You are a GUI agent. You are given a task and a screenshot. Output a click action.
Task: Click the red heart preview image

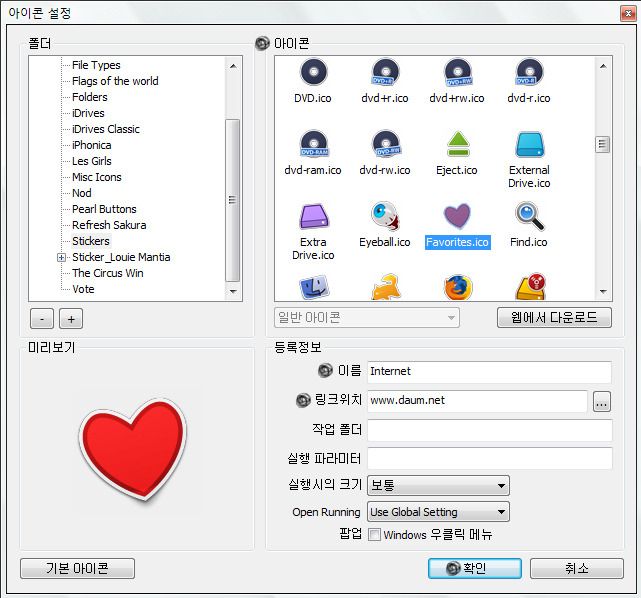[133, 449]
